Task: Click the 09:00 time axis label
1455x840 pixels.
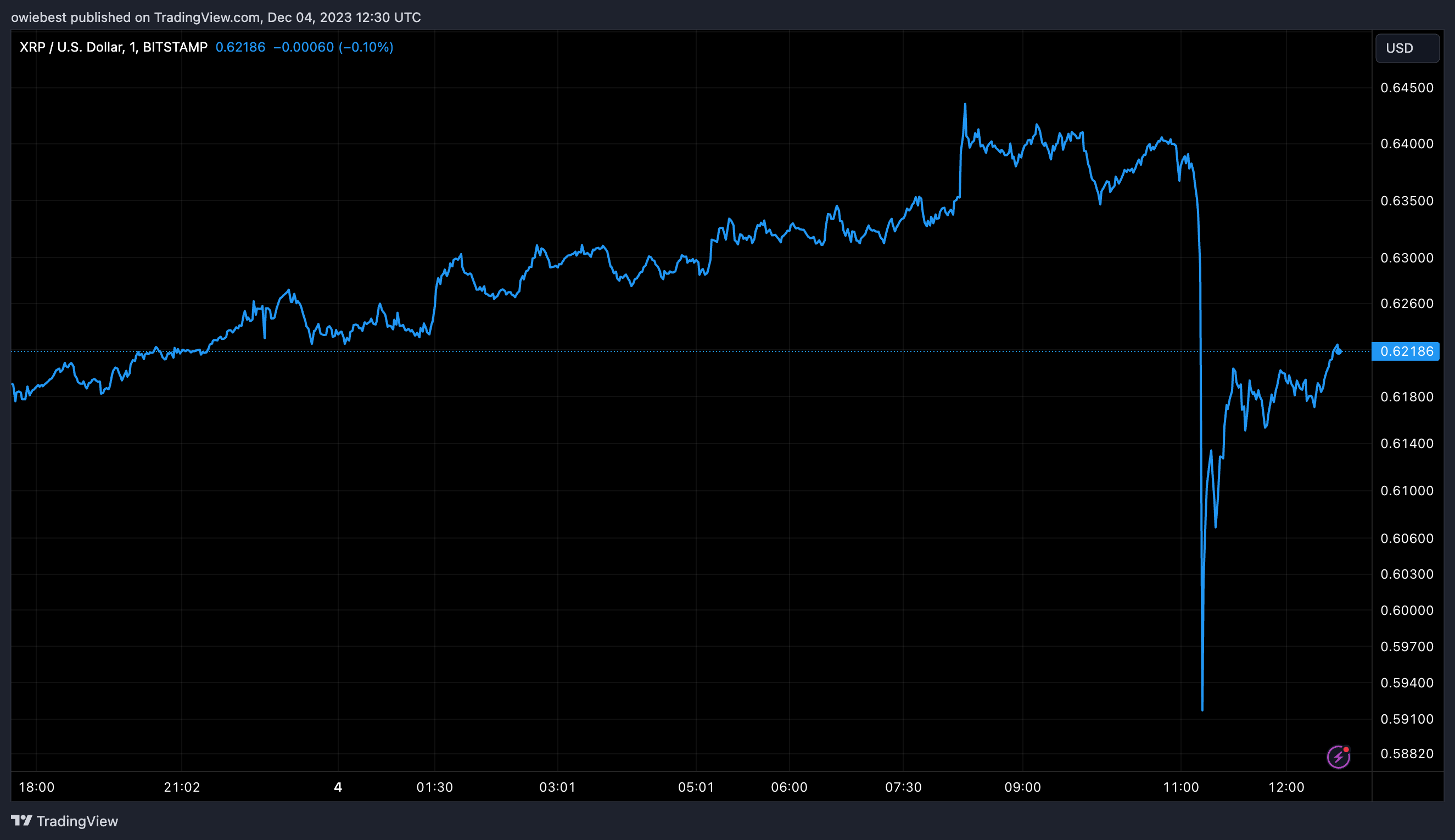Action: [x=1022, y=787]
